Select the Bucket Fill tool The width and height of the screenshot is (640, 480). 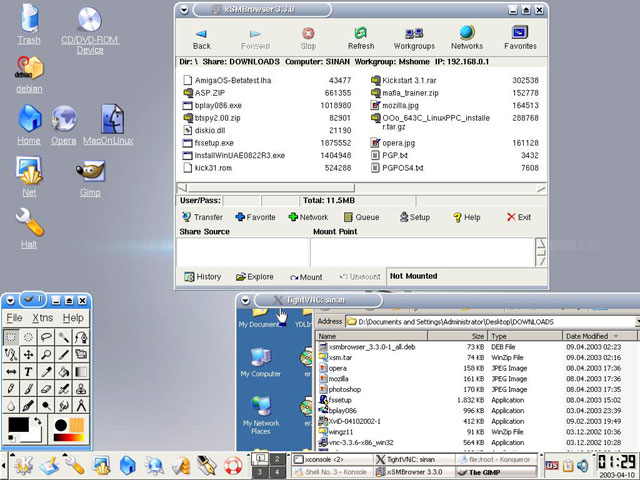(63, 372)
